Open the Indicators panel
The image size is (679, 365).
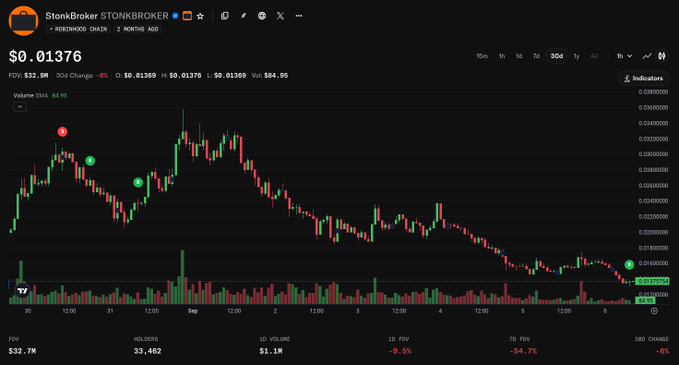643,78
